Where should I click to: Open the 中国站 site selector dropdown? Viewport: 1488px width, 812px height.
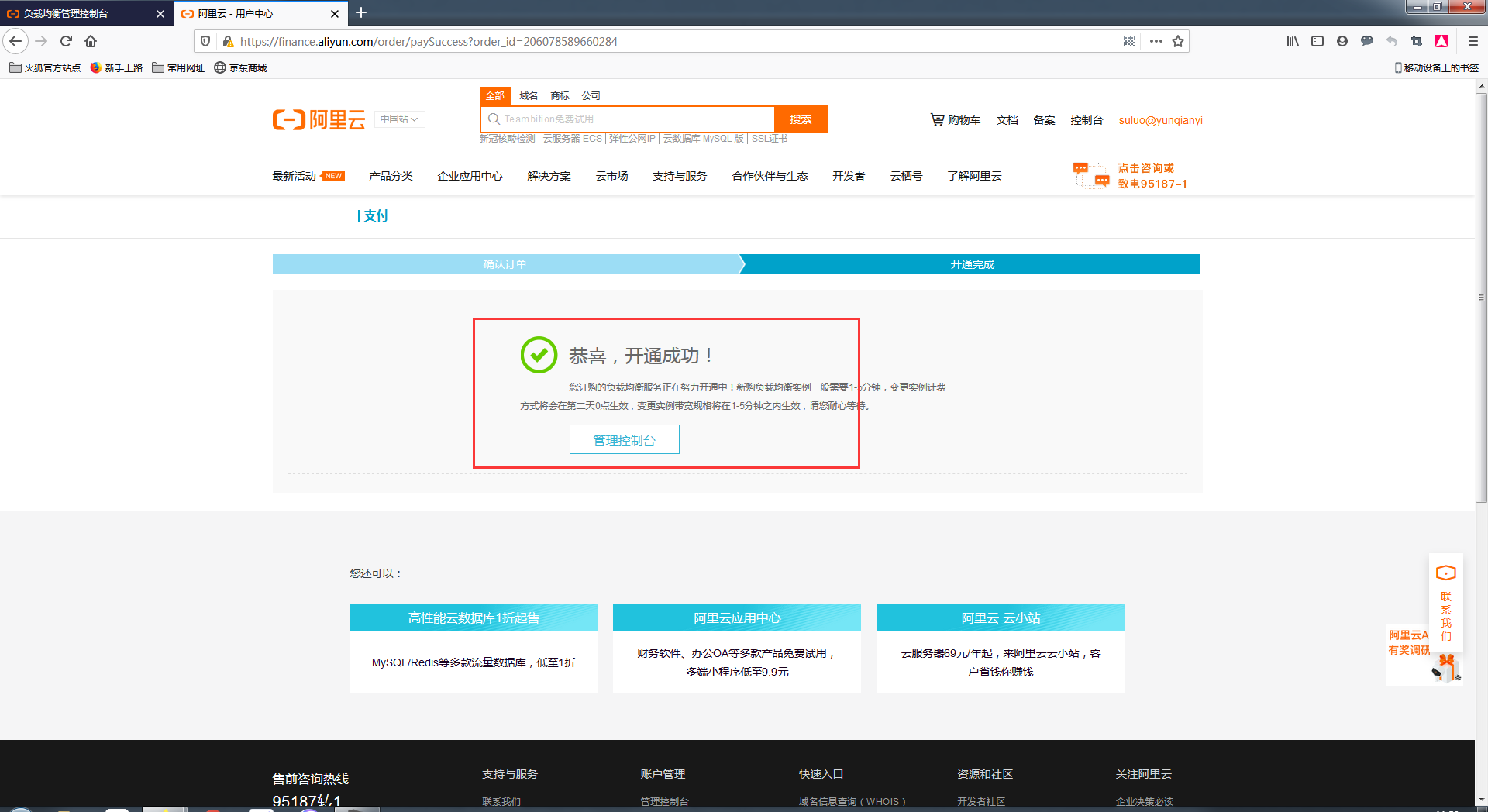[399, 119]
